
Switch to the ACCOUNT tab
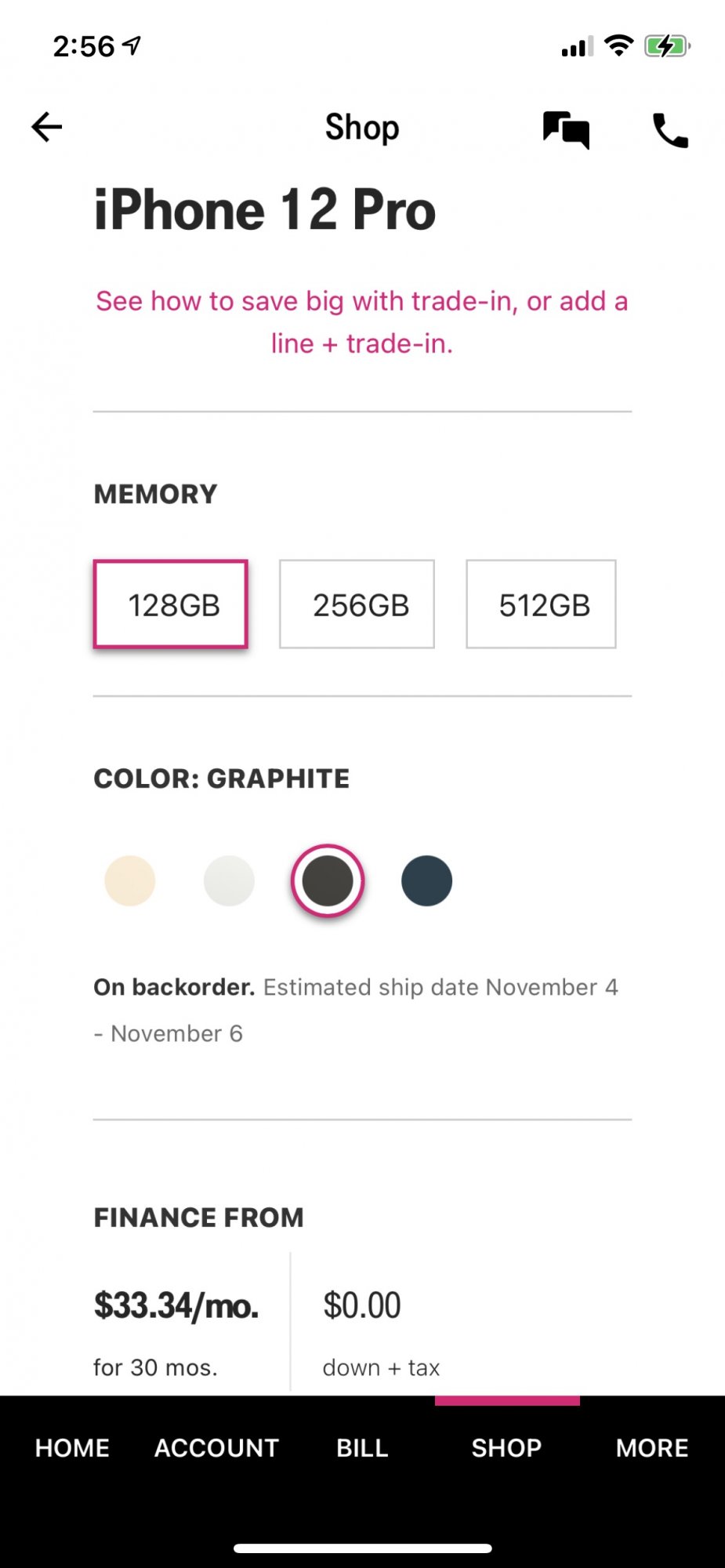pyautogui.click(x=217, y=1447)
